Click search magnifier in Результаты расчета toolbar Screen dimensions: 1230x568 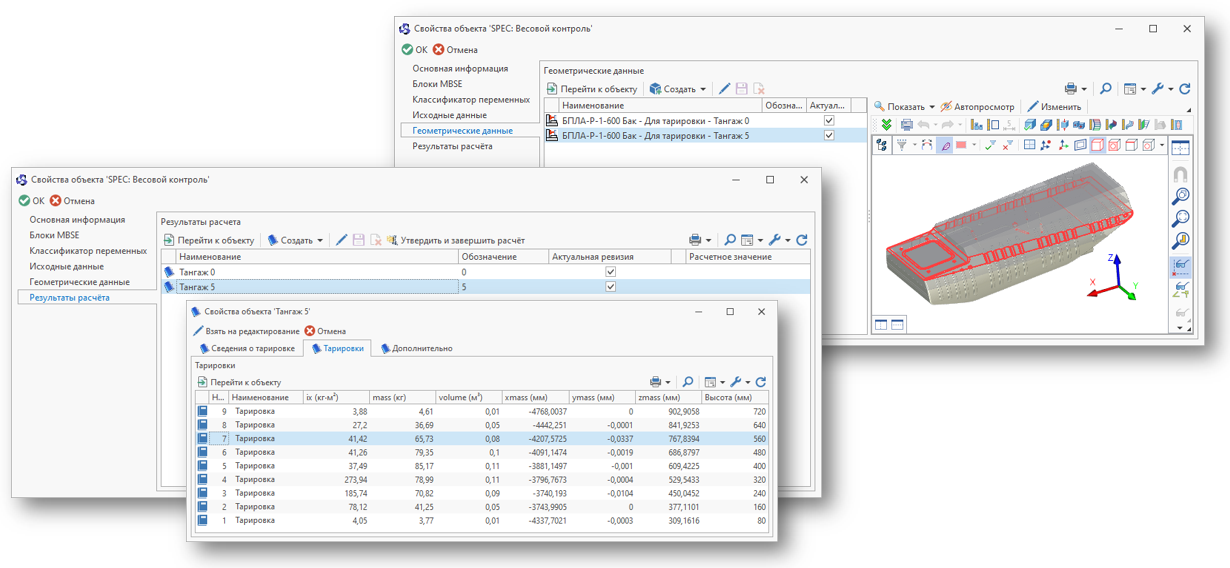[730, 240]
